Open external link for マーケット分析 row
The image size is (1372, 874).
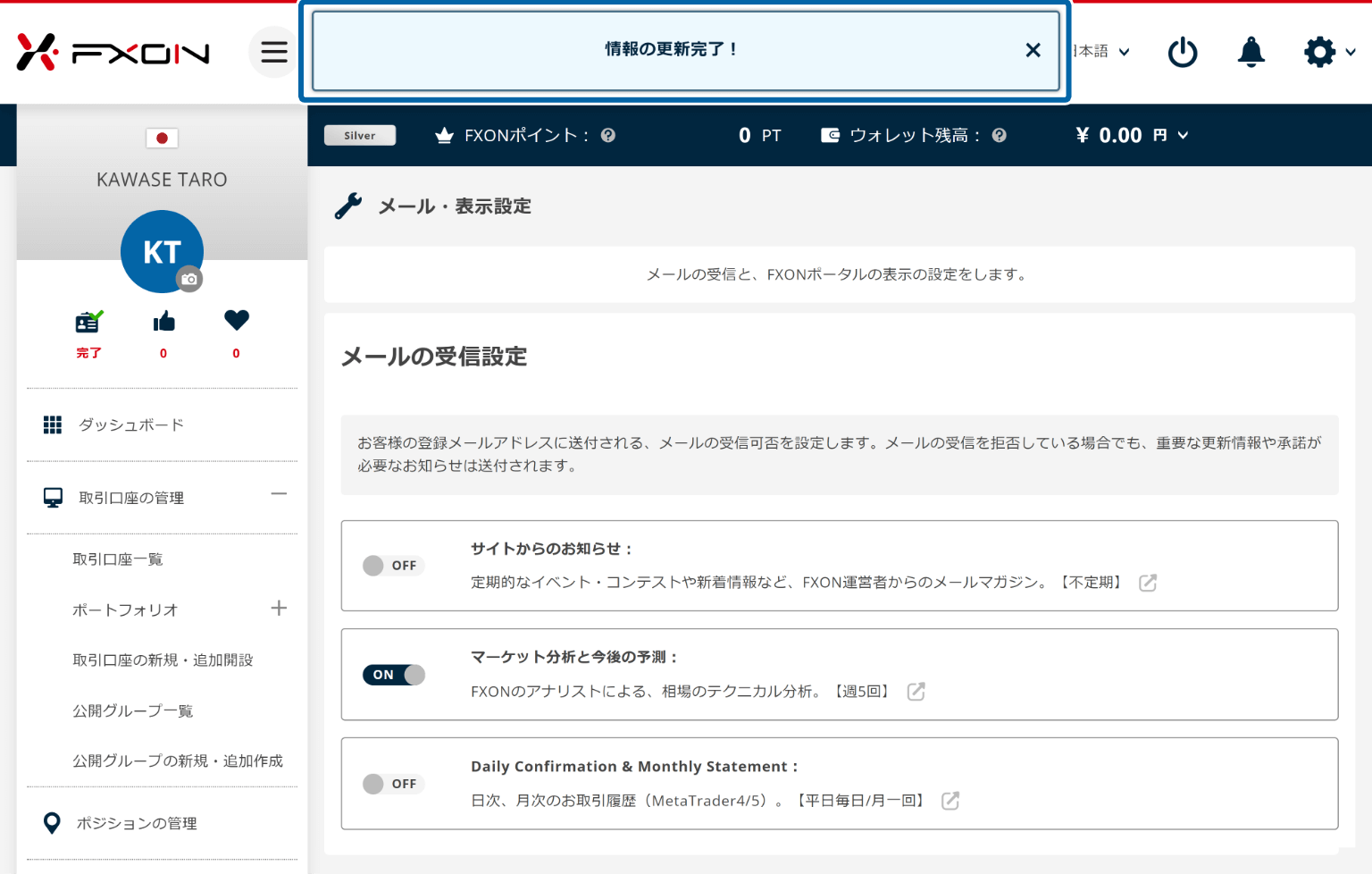[x=916, y=692]
